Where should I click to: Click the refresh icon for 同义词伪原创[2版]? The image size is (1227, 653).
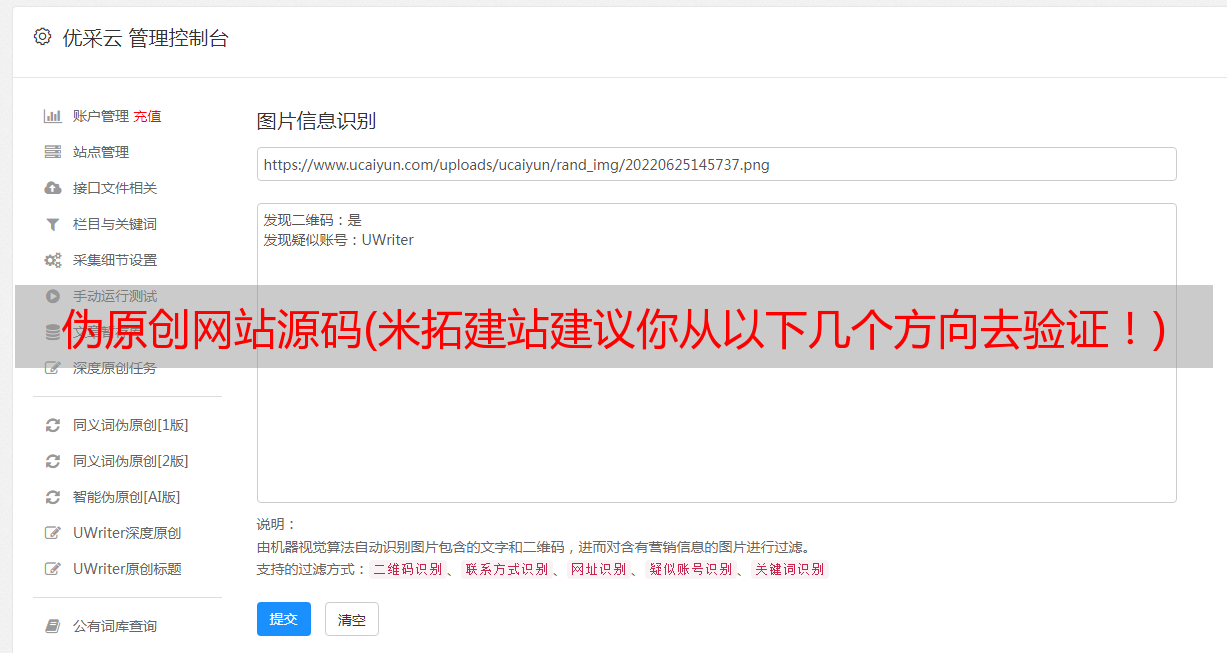pos(53,461)
